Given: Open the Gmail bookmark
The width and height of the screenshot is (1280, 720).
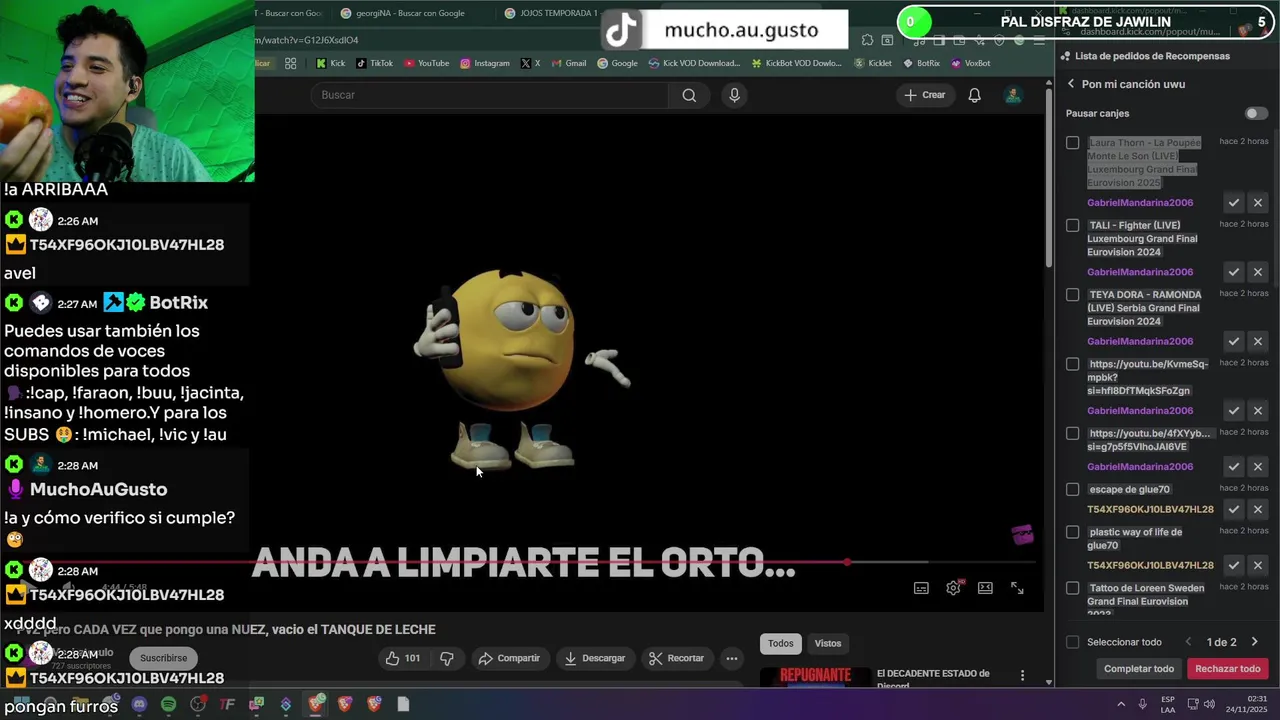Looking at the screenshot, I should tap(568, 63).
